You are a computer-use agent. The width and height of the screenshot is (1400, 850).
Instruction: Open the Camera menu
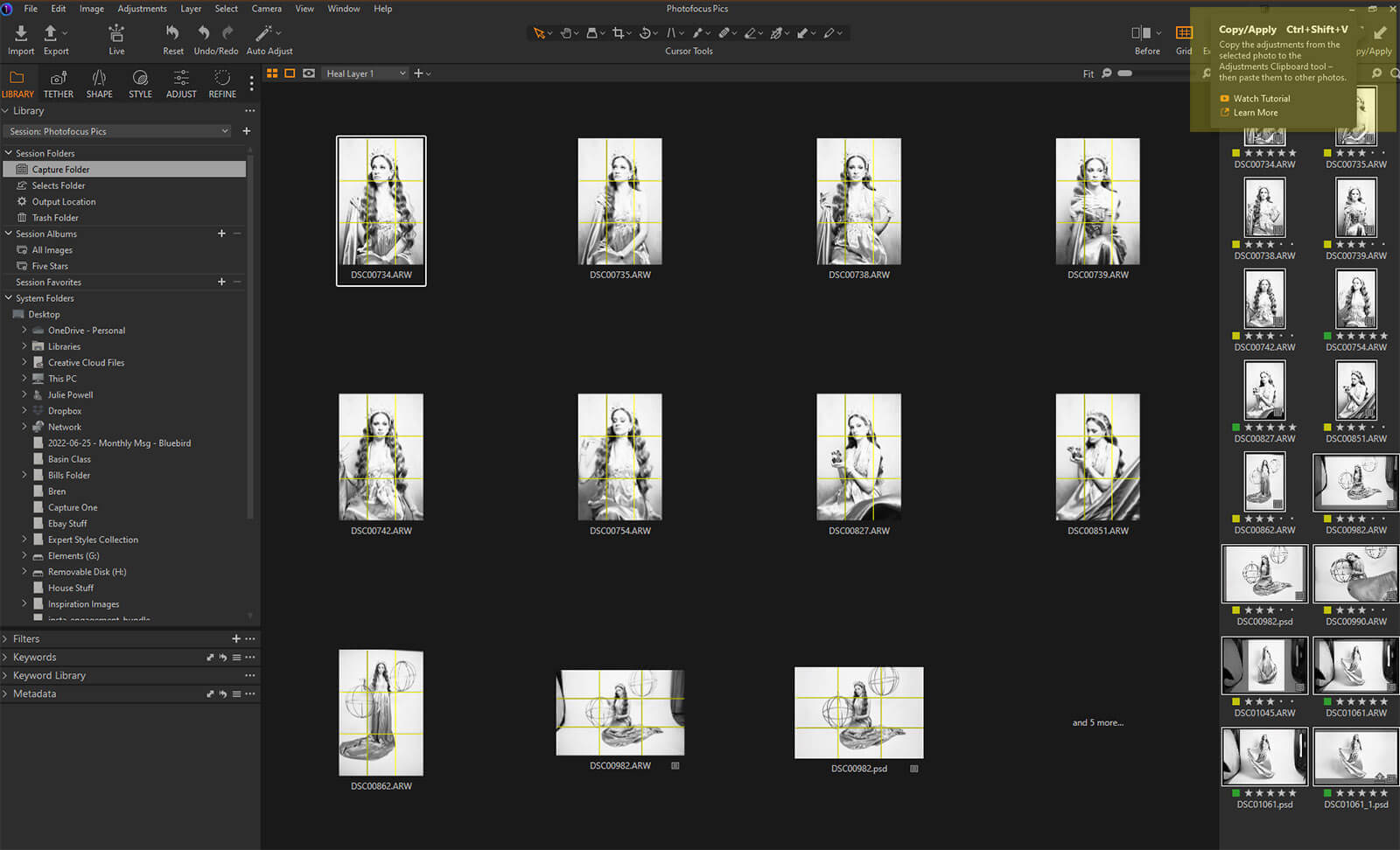pos(266,9)
